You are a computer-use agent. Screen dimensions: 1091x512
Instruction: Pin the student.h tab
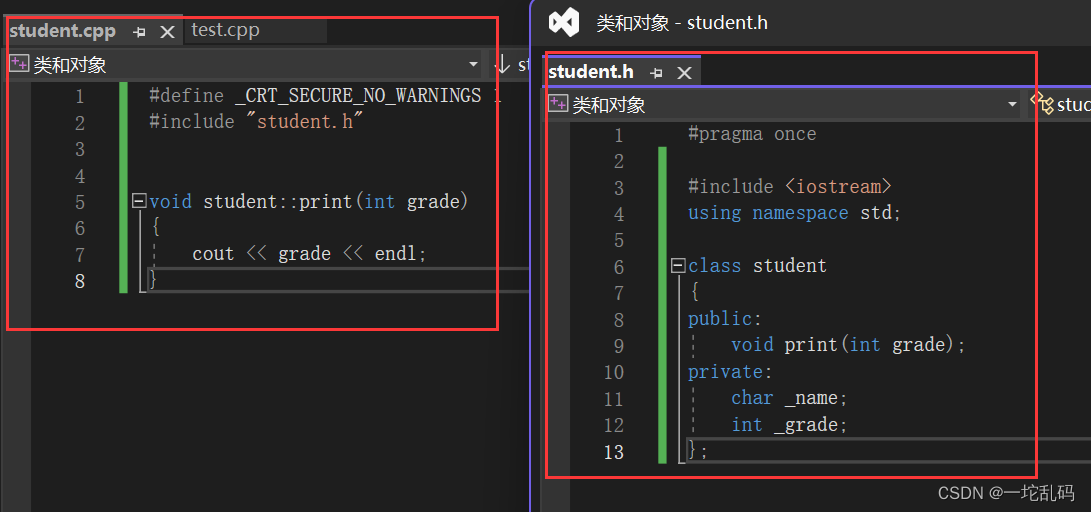click(x=656, y=72)
